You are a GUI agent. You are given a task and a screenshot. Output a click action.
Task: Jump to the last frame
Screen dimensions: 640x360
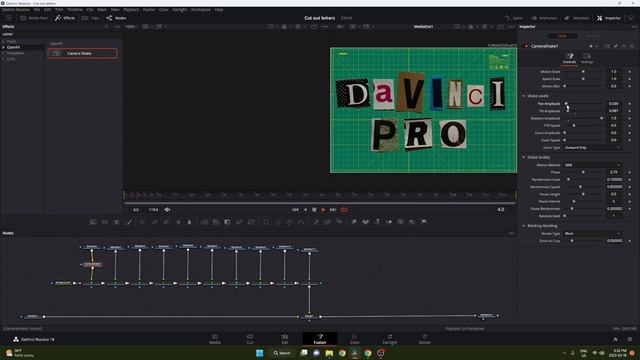[x=333, y=210]
